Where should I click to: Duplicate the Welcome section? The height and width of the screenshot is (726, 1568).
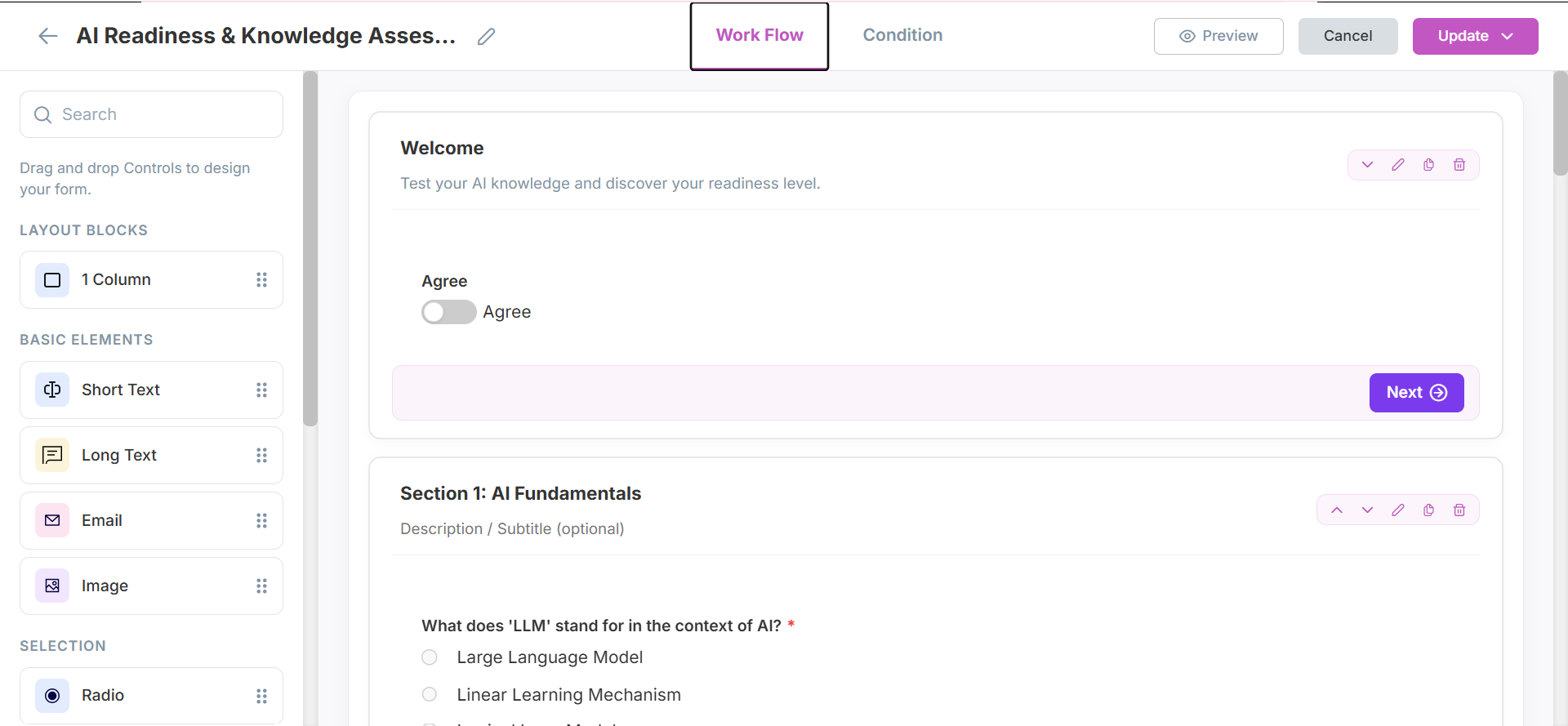pyautogui.click(x=1428, y=165)
